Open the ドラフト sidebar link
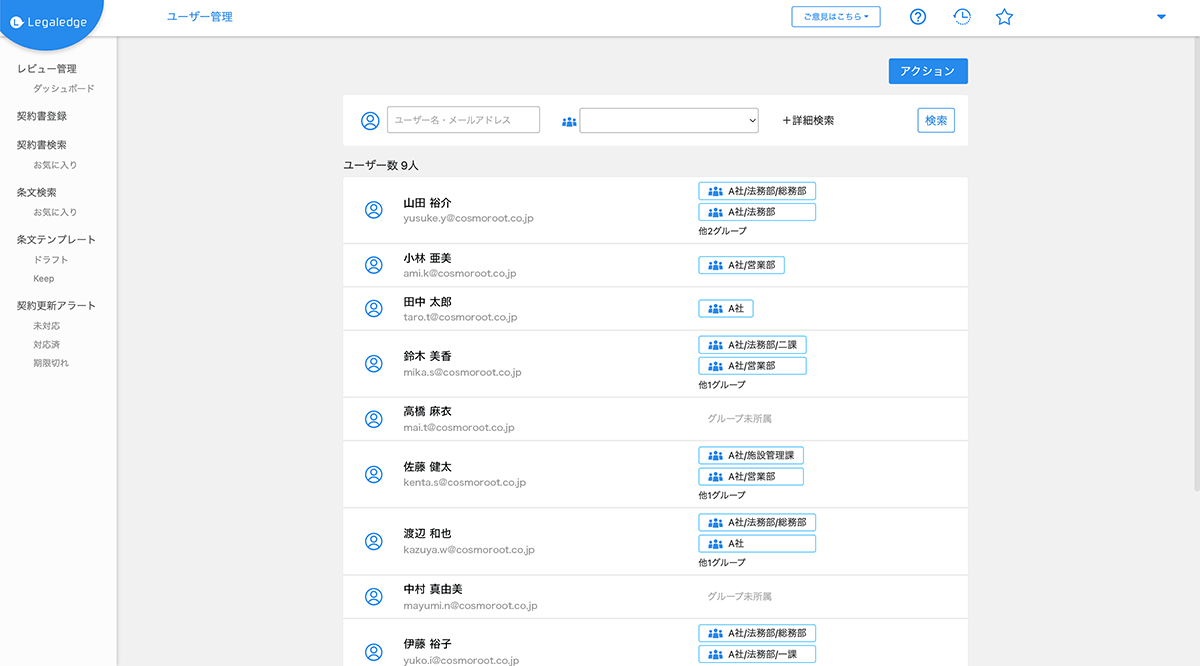 click(x=51, y=260)
